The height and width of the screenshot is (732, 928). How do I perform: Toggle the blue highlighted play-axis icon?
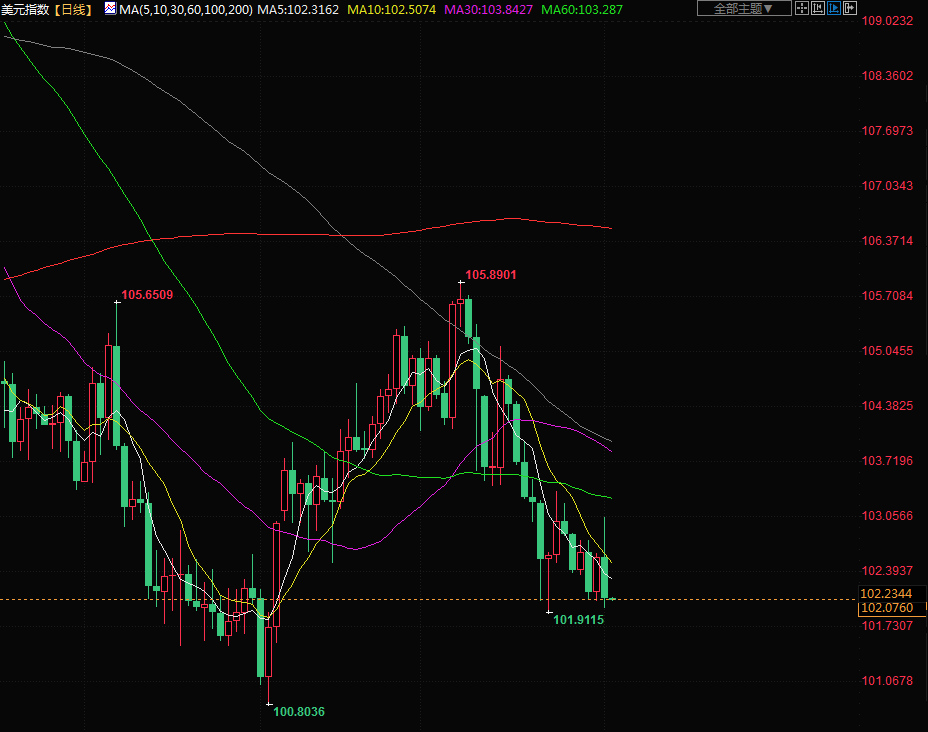point(834,9)
